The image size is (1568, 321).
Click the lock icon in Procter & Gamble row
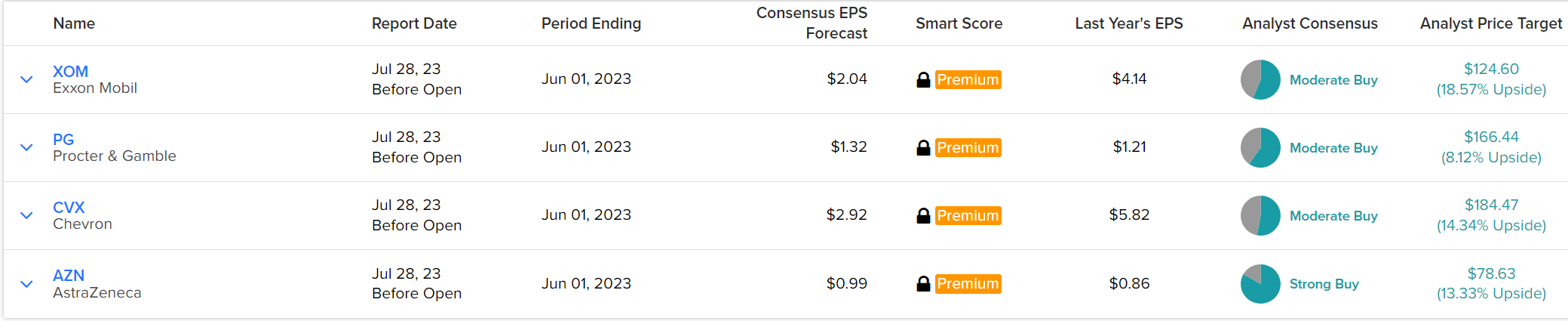click(x=923, y=147)
